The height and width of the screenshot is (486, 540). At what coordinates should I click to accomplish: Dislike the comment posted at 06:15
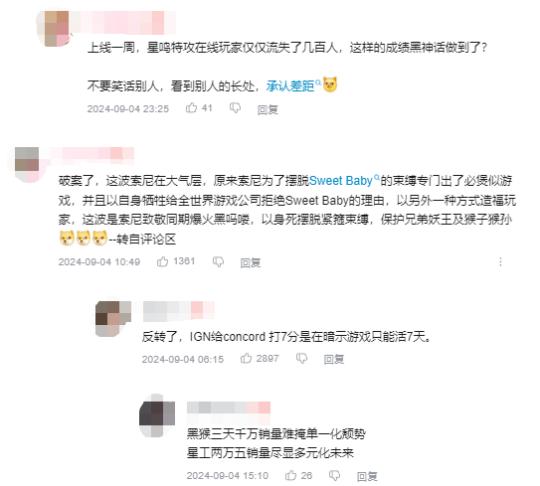pyautogui.click(x=302, y=359)
